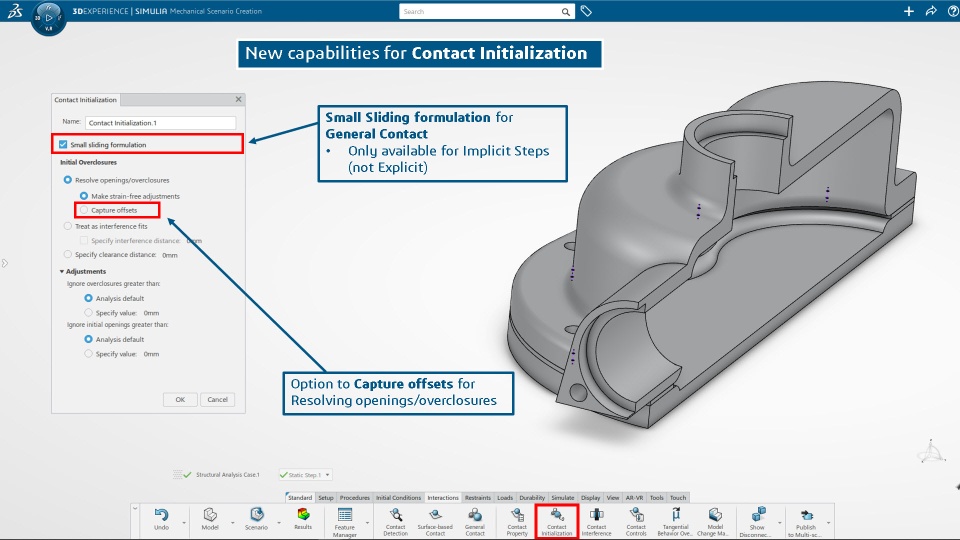Expand the left side panel arrow
The height and width of the screenshot is (540, 960).
tap(5, 263)
